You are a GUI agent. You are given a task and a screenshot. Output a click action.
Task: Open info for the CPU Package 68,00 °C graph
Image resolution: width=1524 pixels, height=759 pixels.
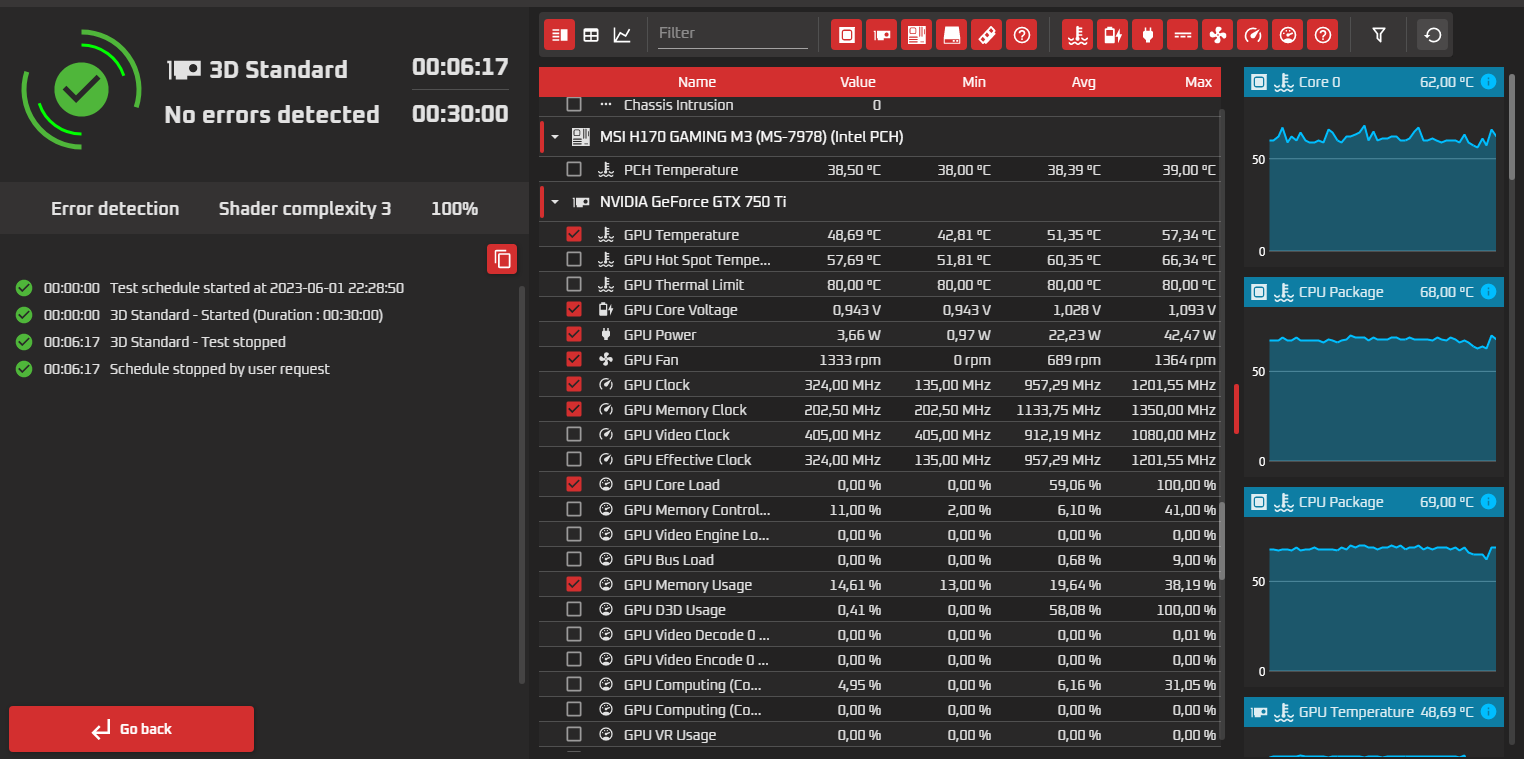[x=1488, y=292]
